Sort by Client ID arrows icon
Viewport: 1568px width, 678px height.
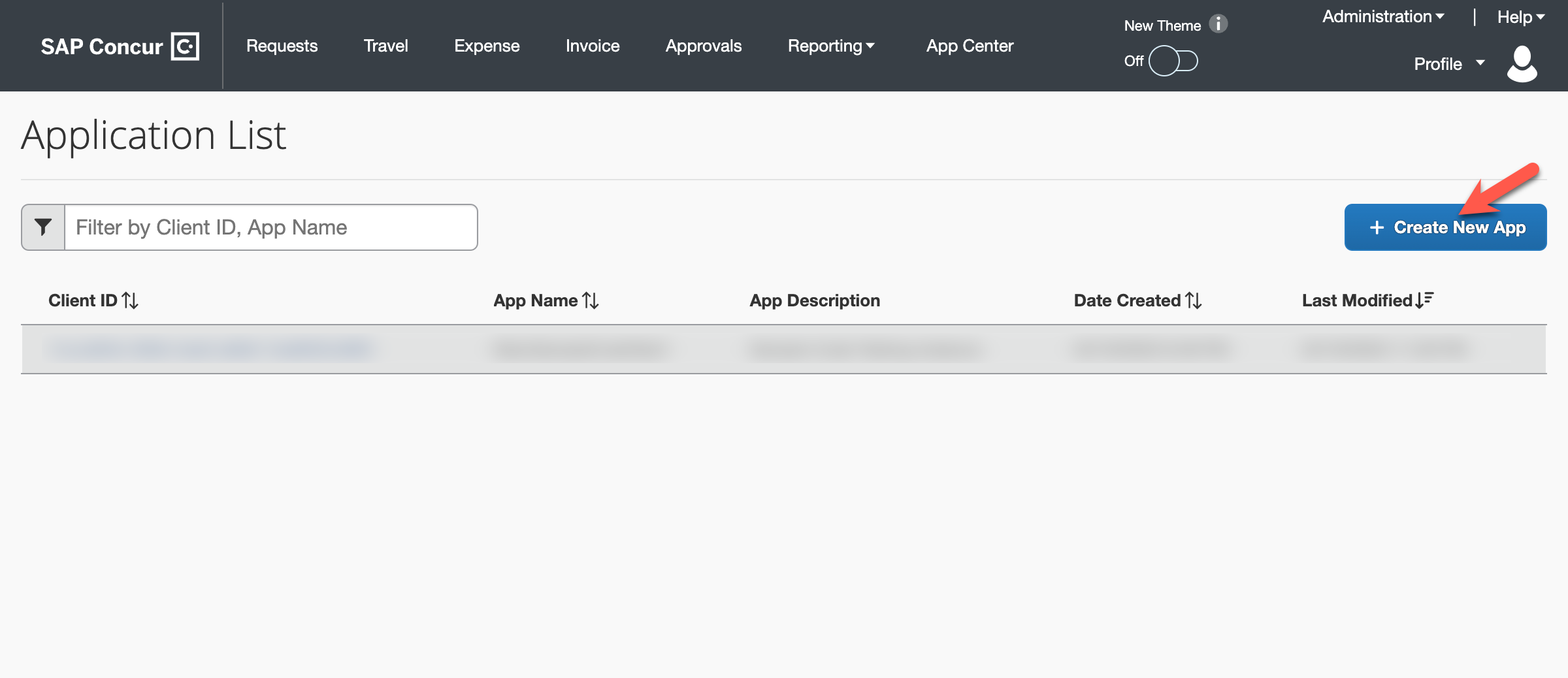[130, 300]
